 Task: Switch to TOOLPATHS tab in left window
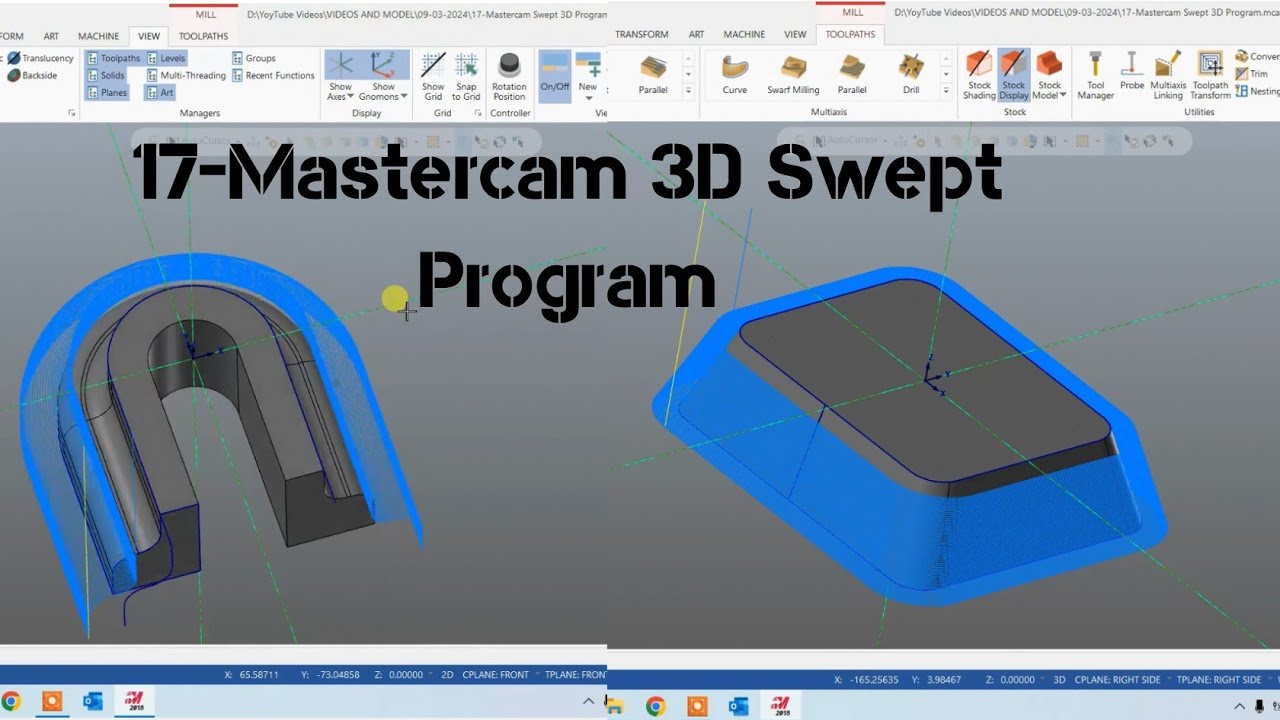203,36
